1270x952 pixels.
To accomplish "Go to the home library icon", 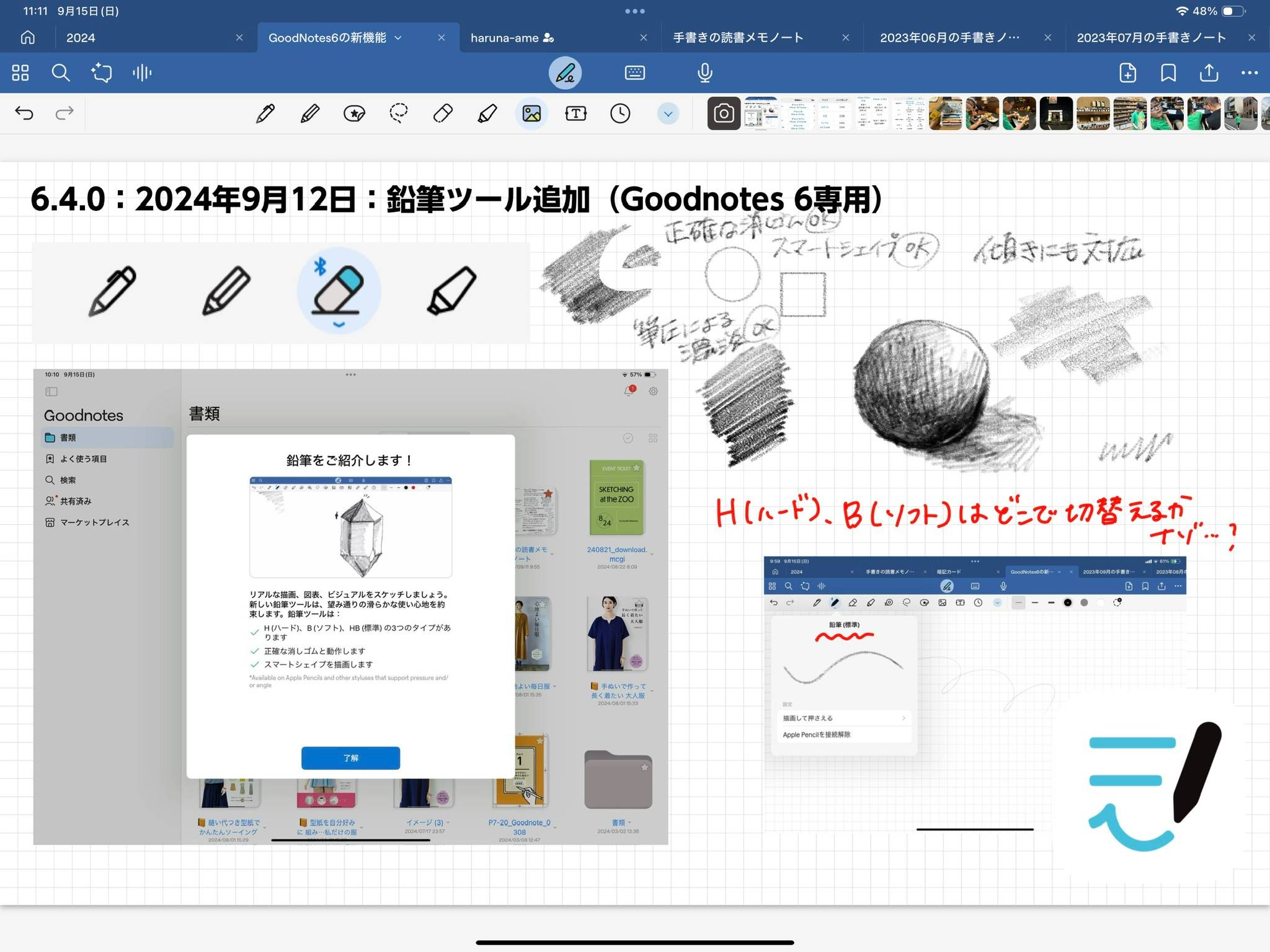I will tap(27, 38).
